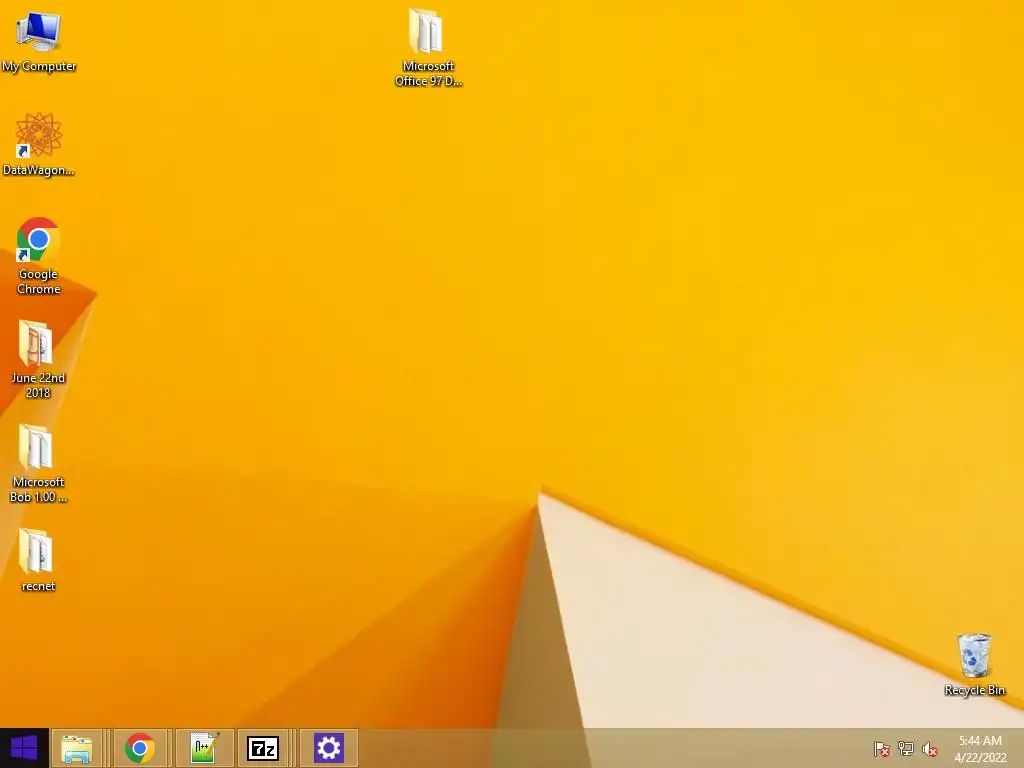Image resolution: width=1024 pixels, height=768 pixels.
Task: Click the 'recnet' folder label text
Action: (x=39, y=586)
